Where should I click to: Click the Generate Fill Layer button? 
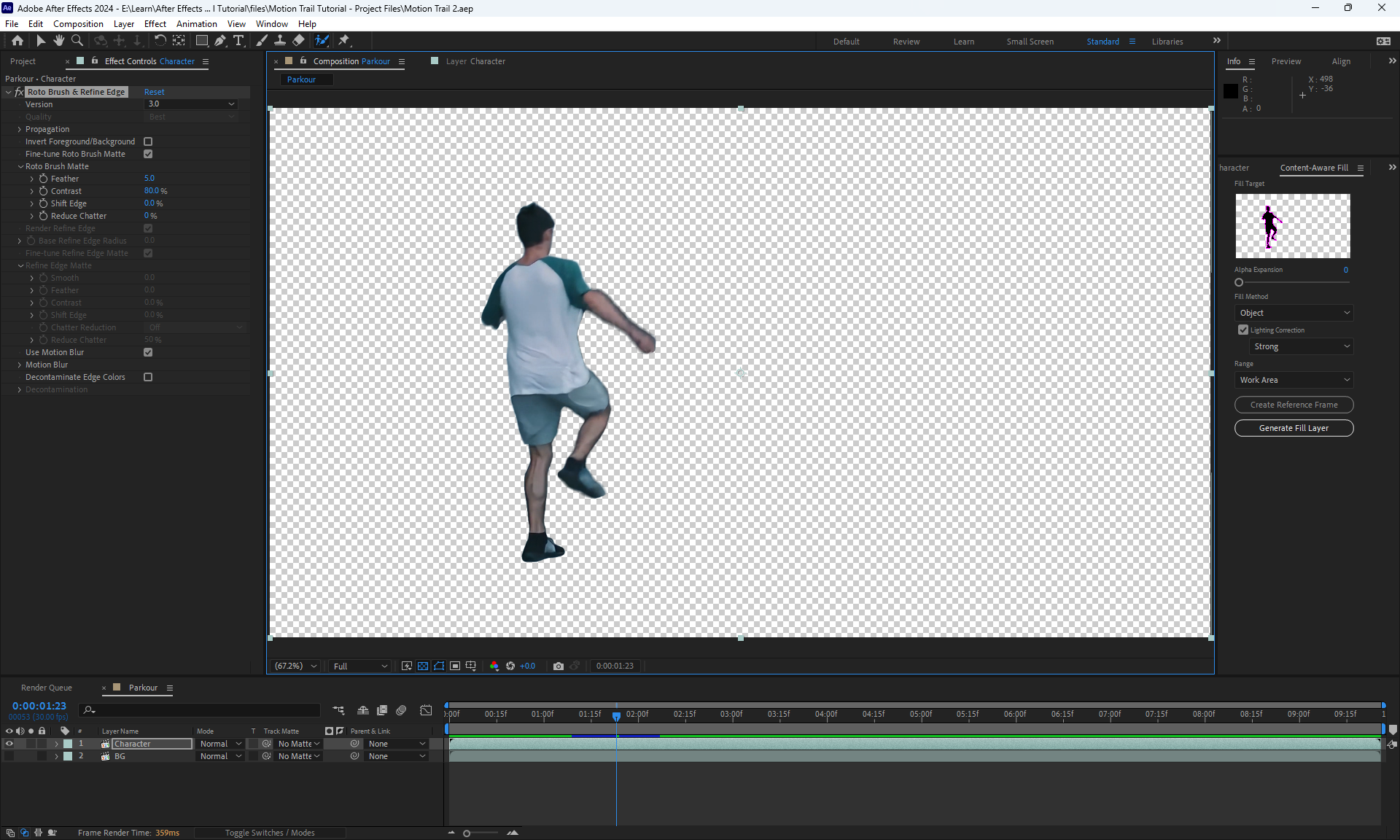pyautogui.click(x=1294, y=428)
